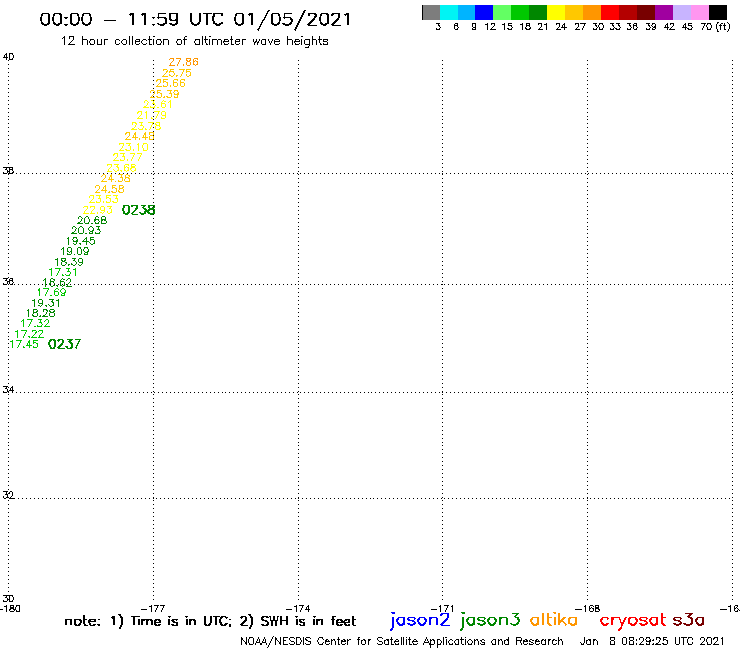
Task: Click the 0237 pass time label
Action: click(x=64, y=344)
